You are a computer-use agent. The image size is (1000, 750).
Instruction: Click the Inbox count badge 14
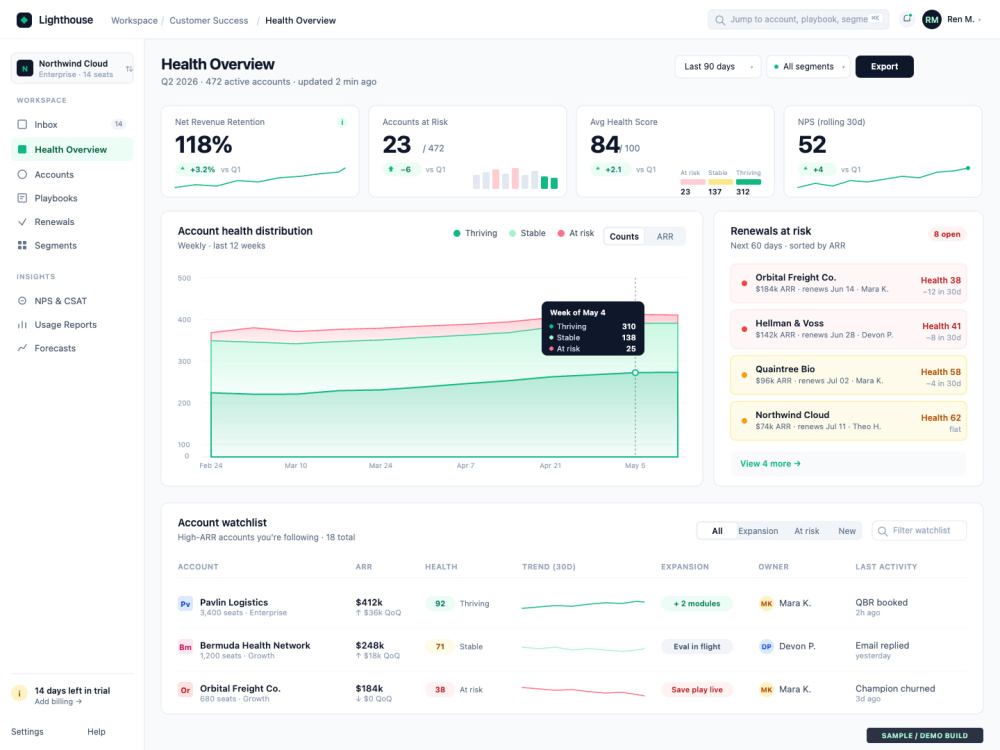point(119,124)
